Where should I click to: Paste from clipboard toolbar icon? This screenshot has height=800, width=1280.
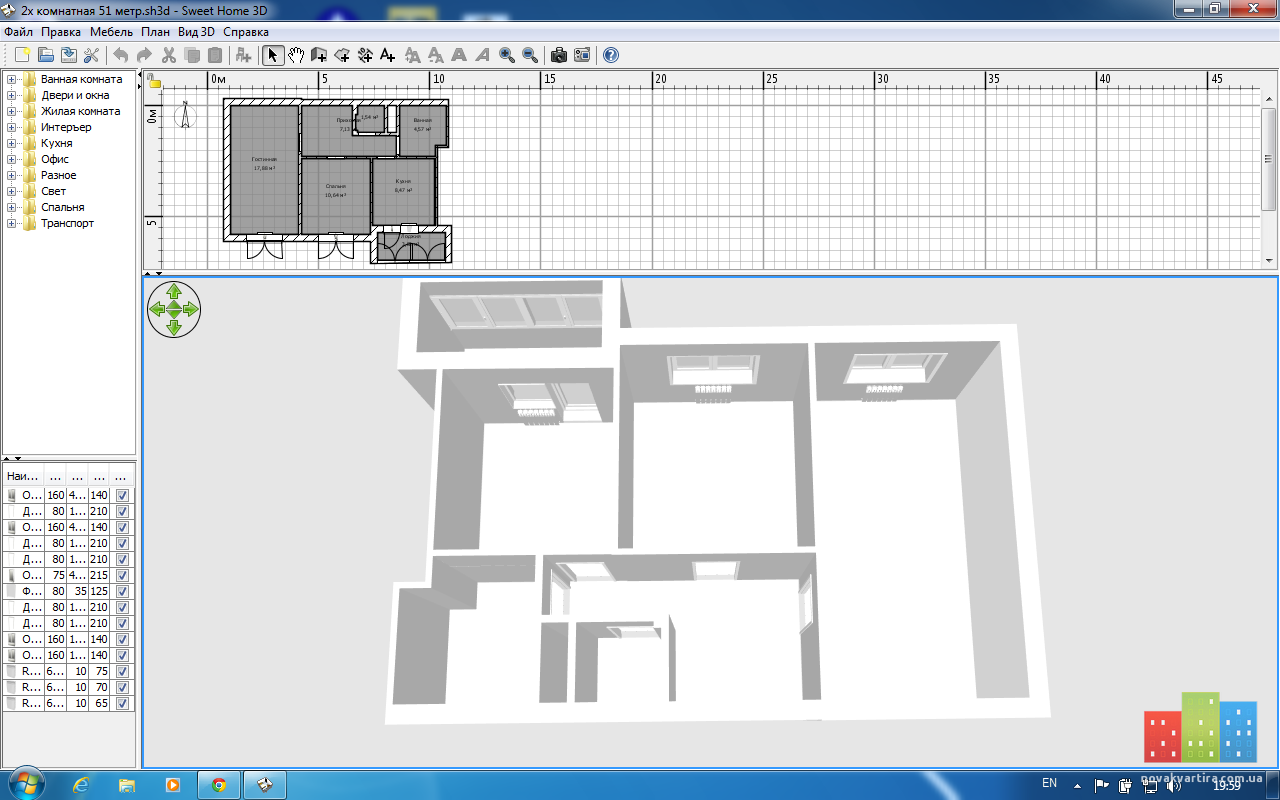(x=215, y=55)
